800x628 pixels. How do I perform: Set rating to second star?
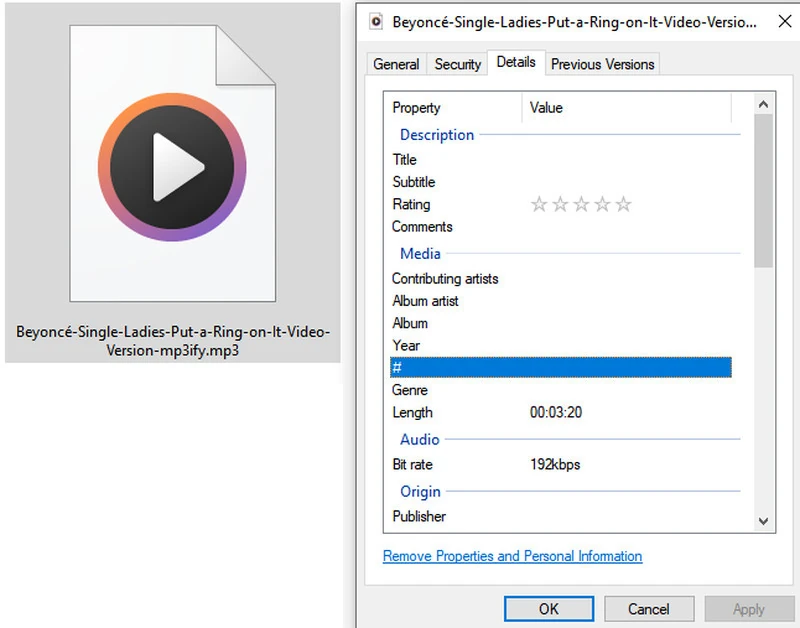[560, 205]
